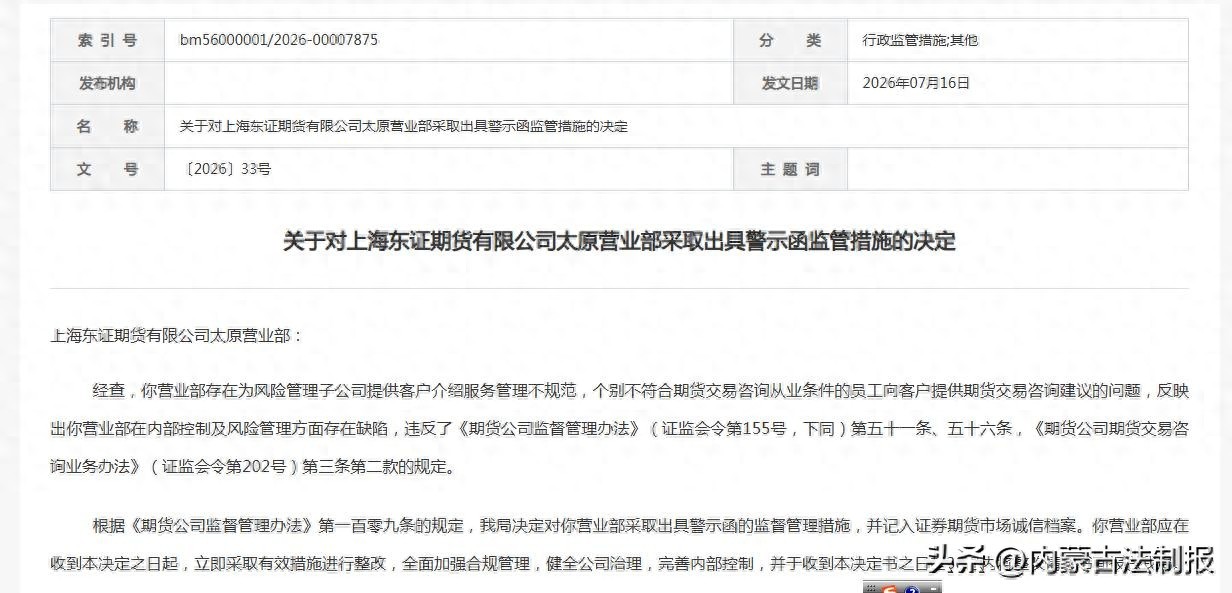
Task: Click the 主题词 label cell
Action: click(x=790, y=169)
